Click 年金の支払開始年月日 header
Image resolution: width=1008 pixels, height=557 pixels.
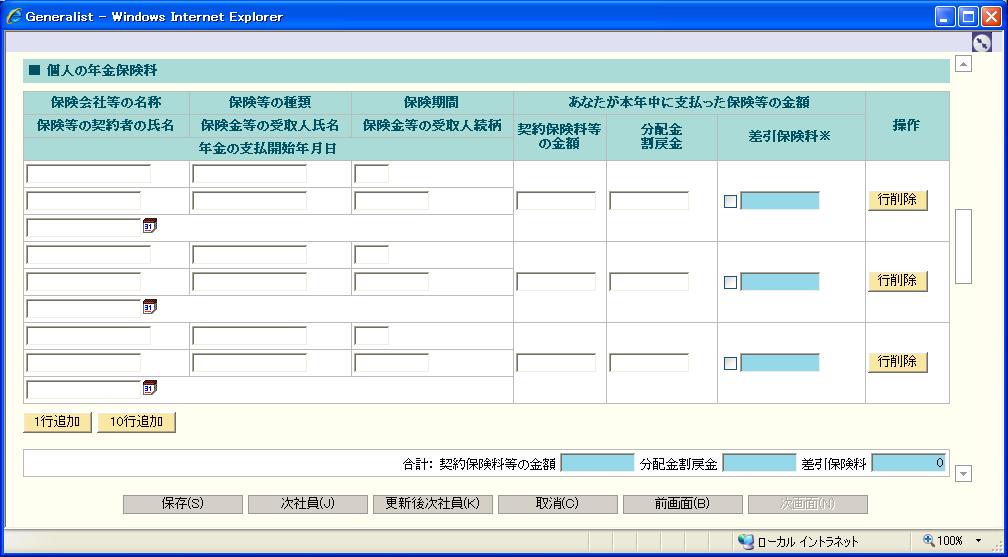coord(268,149)
